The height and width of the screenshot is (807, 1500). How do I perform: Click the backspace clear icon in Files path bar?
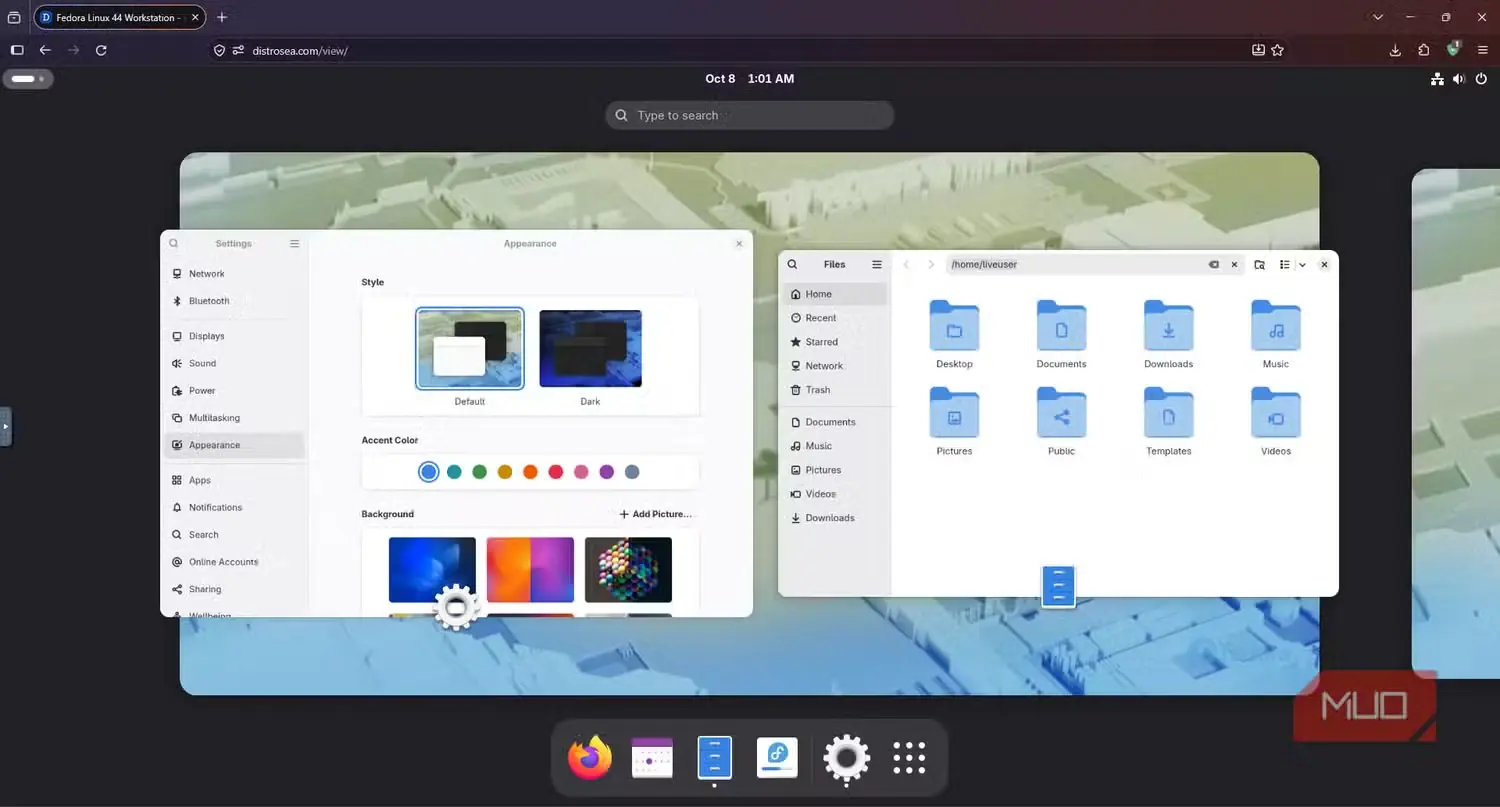click(x=1213, y=265)
